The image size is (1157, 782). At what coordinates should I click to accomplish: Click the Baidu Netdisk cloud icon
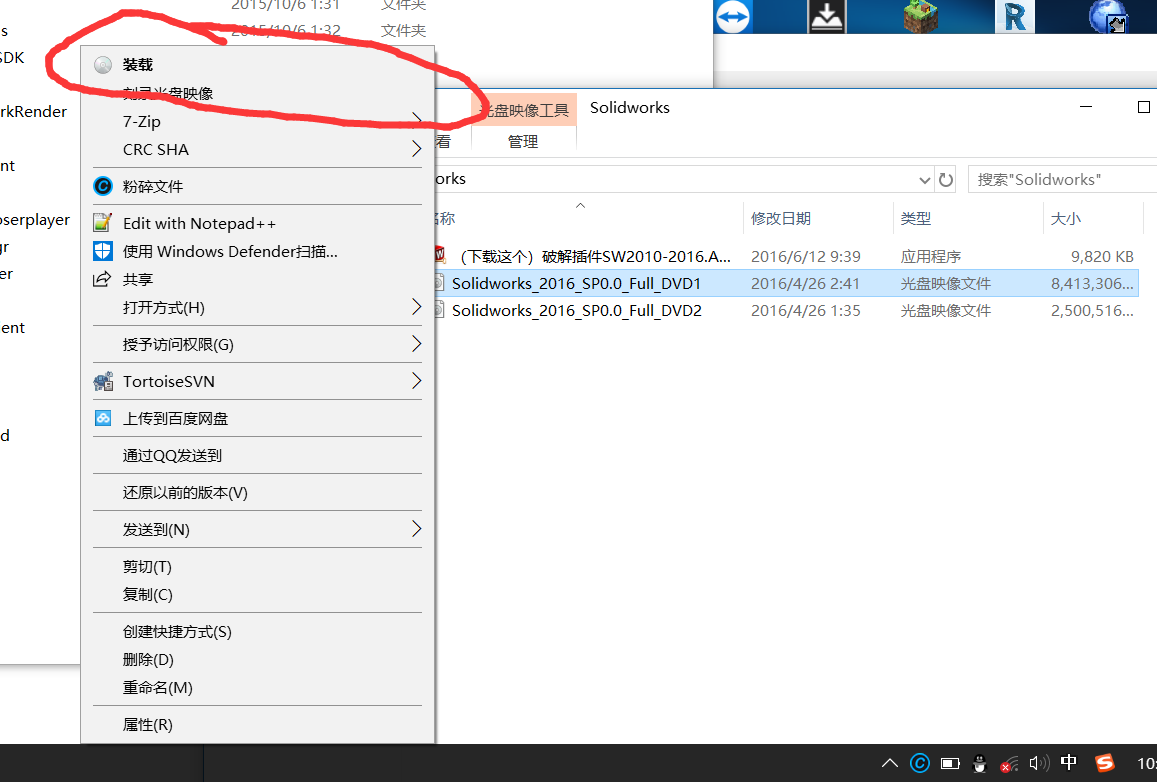pyautogui.click(x=103, y=418)
